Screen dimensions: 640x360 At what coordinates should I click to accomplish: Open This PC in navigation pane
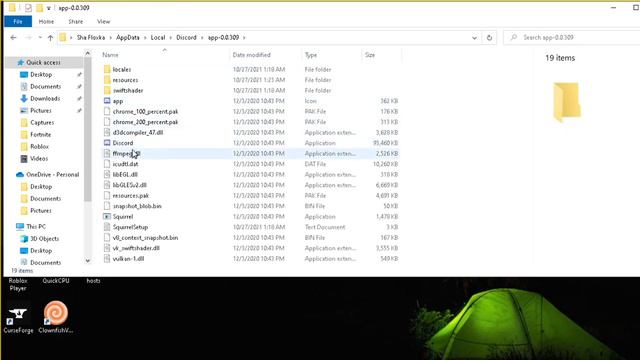point(36,226)
